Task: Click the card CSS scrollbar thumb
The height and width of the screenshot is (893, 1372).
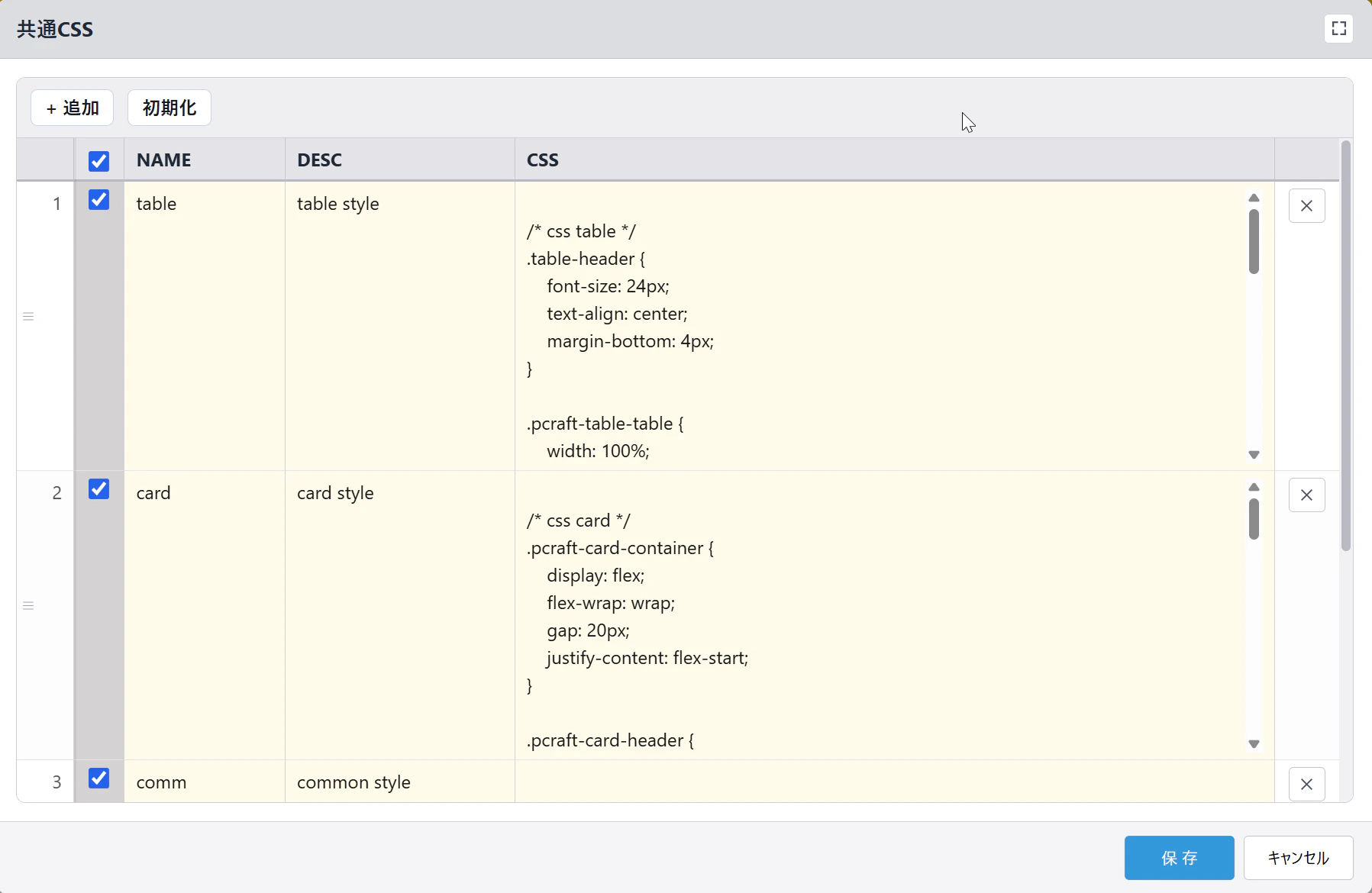Action: pos(1254,519)
